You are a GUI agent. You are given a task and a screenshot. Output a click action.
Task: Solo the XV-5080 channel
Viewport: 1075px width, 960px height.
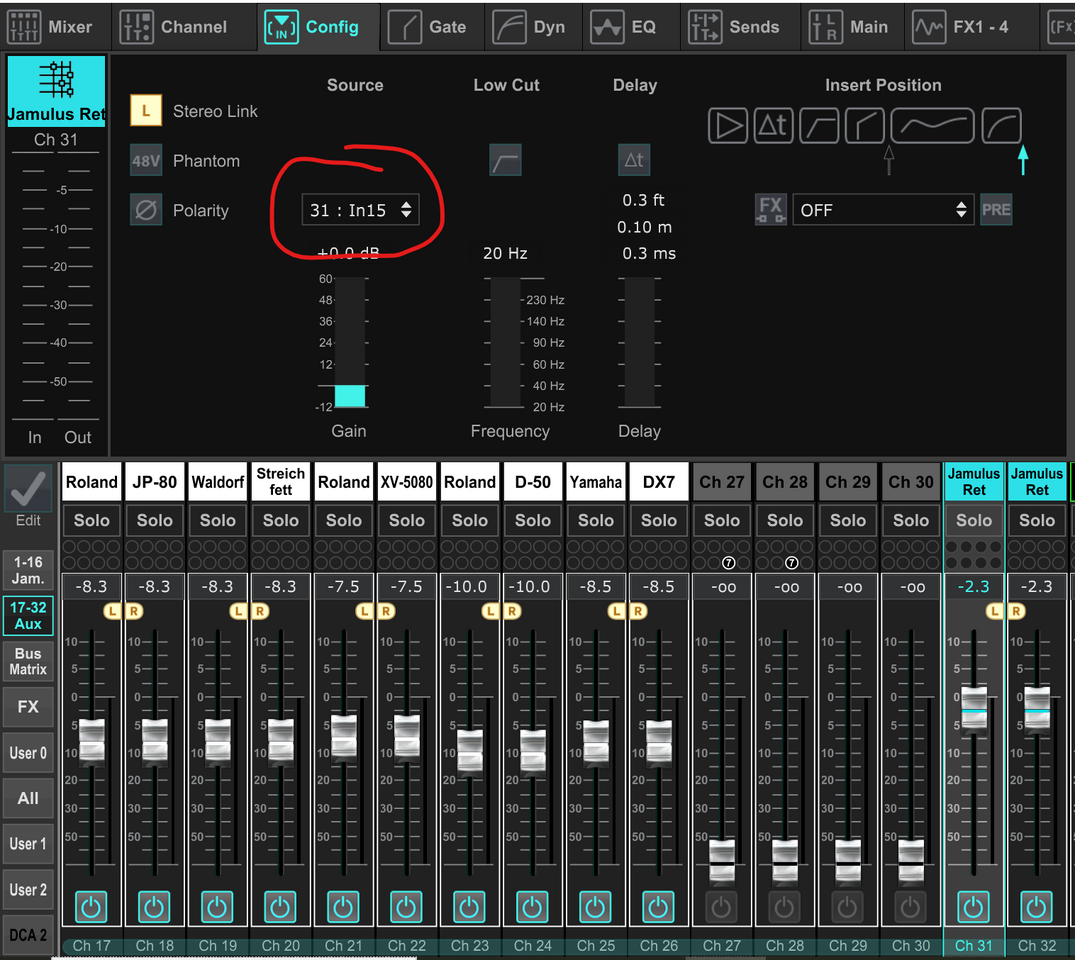(x=407, y=520)
